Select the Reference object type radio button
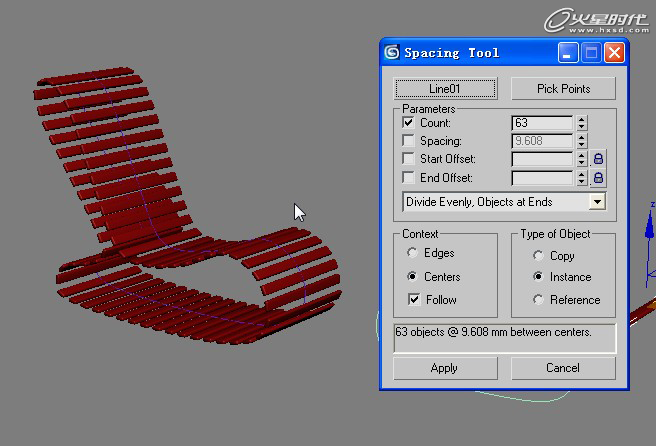This screenshot has width=656, height=446. tap(538, 300)
